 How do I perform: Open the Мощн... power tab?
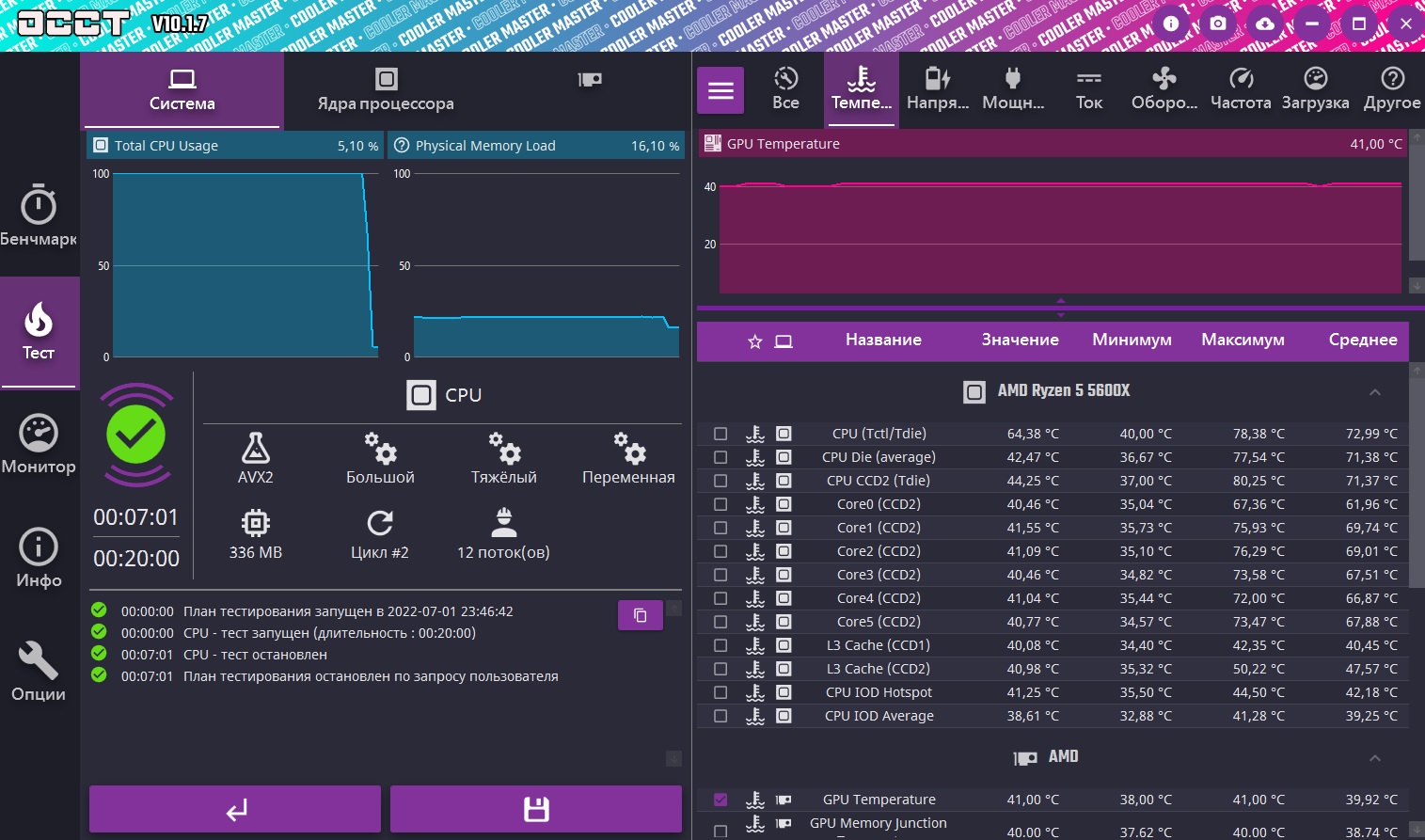tap(1013, 90)
